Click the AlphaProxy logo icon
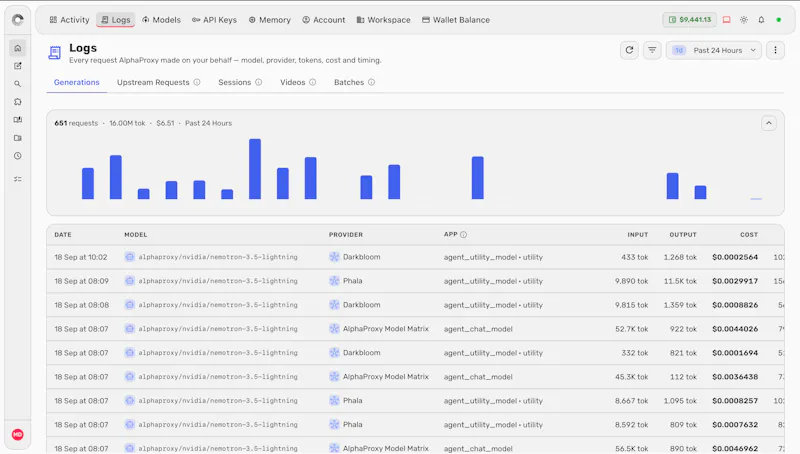Viewport: 800px width, 454px height. pos(18,20)
